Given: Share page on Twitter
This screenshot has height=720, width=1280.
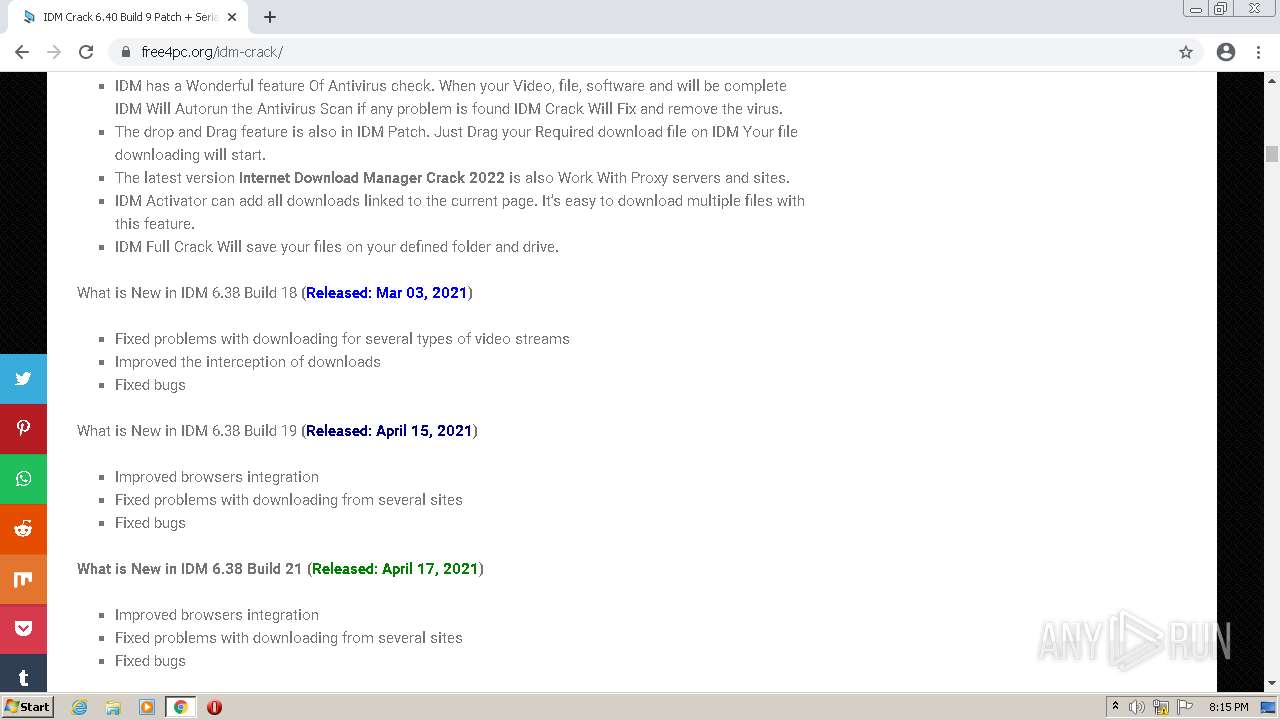Looking at the screenshot, I should click(23, 379).
